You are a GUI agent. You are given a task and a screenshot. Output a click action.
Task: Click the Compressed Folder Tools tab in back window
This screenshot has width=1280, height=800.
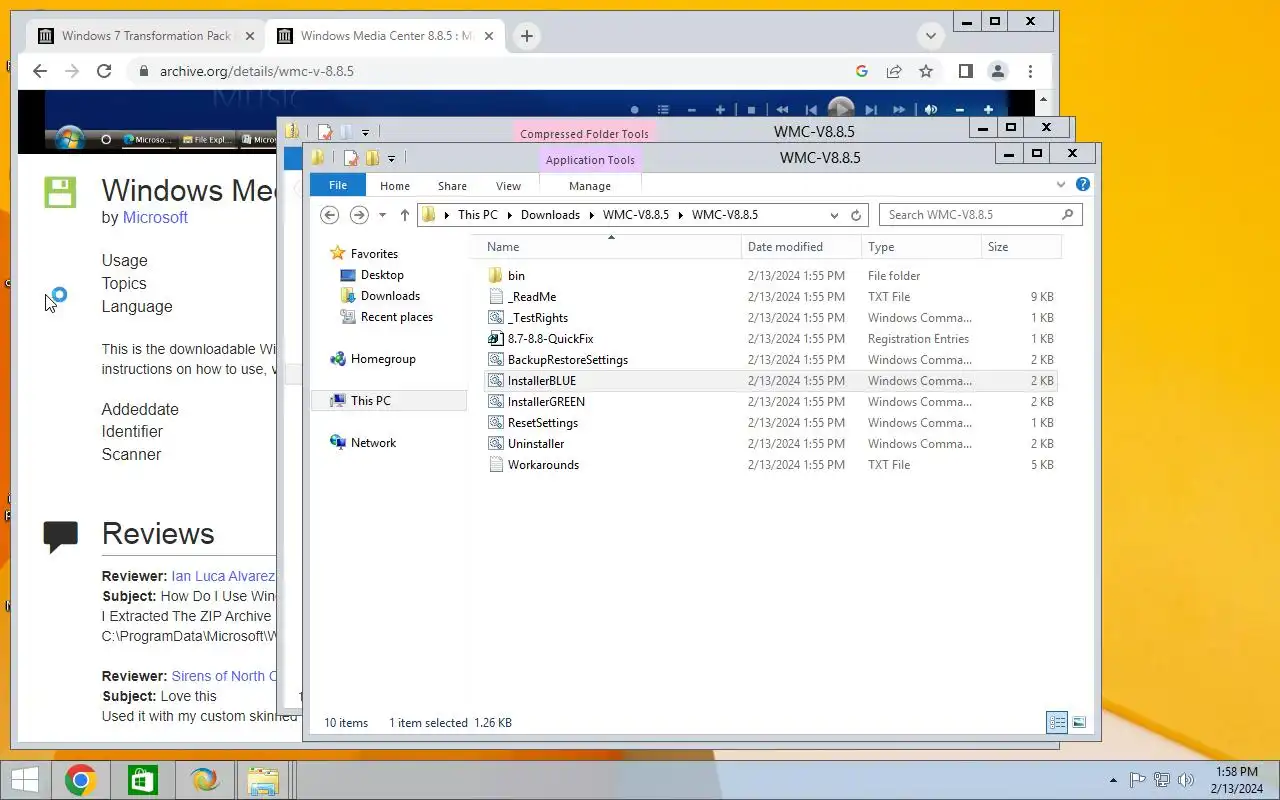pyautogui.click(x=584, y=133)
